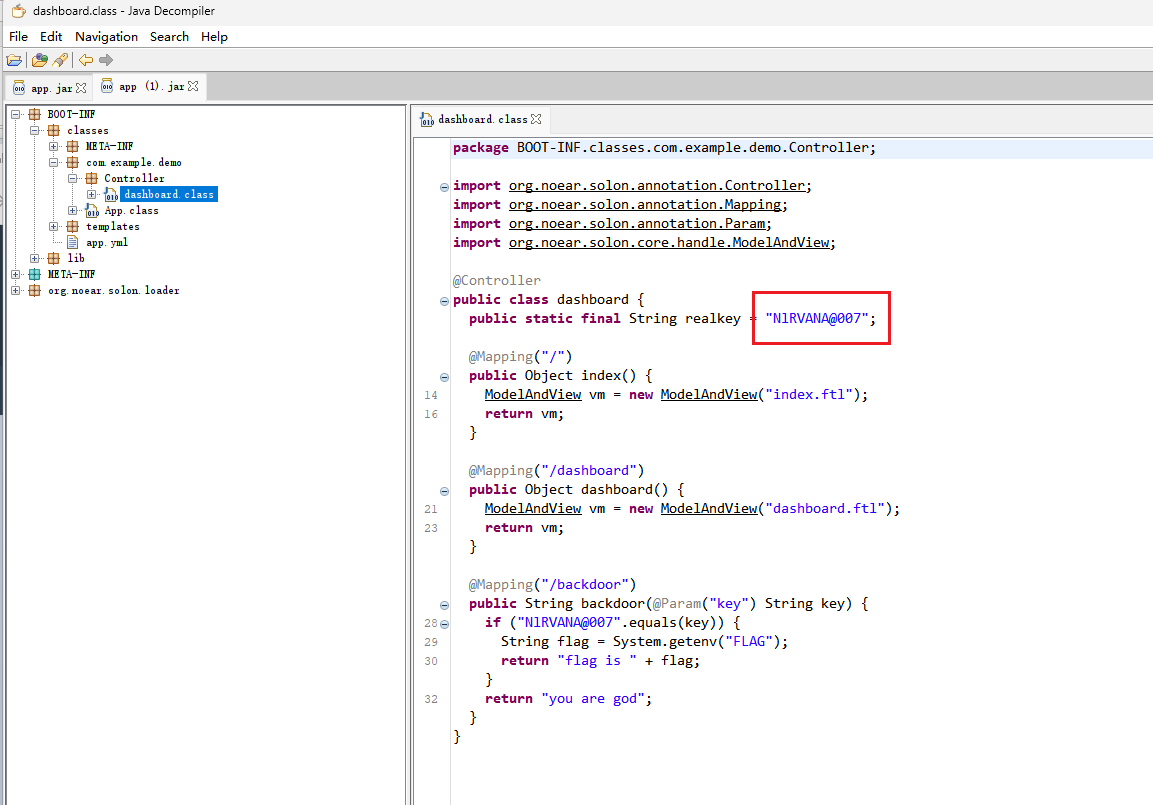Open the Navigation menu
This screenshot has height=805, width=1153.
pos(107,37)
